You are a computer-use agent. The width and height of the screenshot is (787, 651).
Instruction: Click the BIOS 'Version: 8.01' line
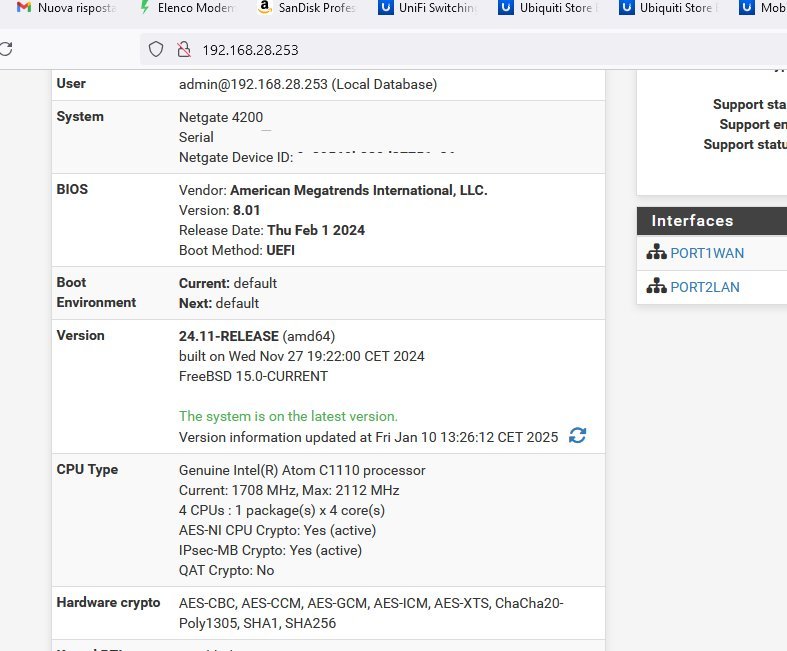pos(219,210)
